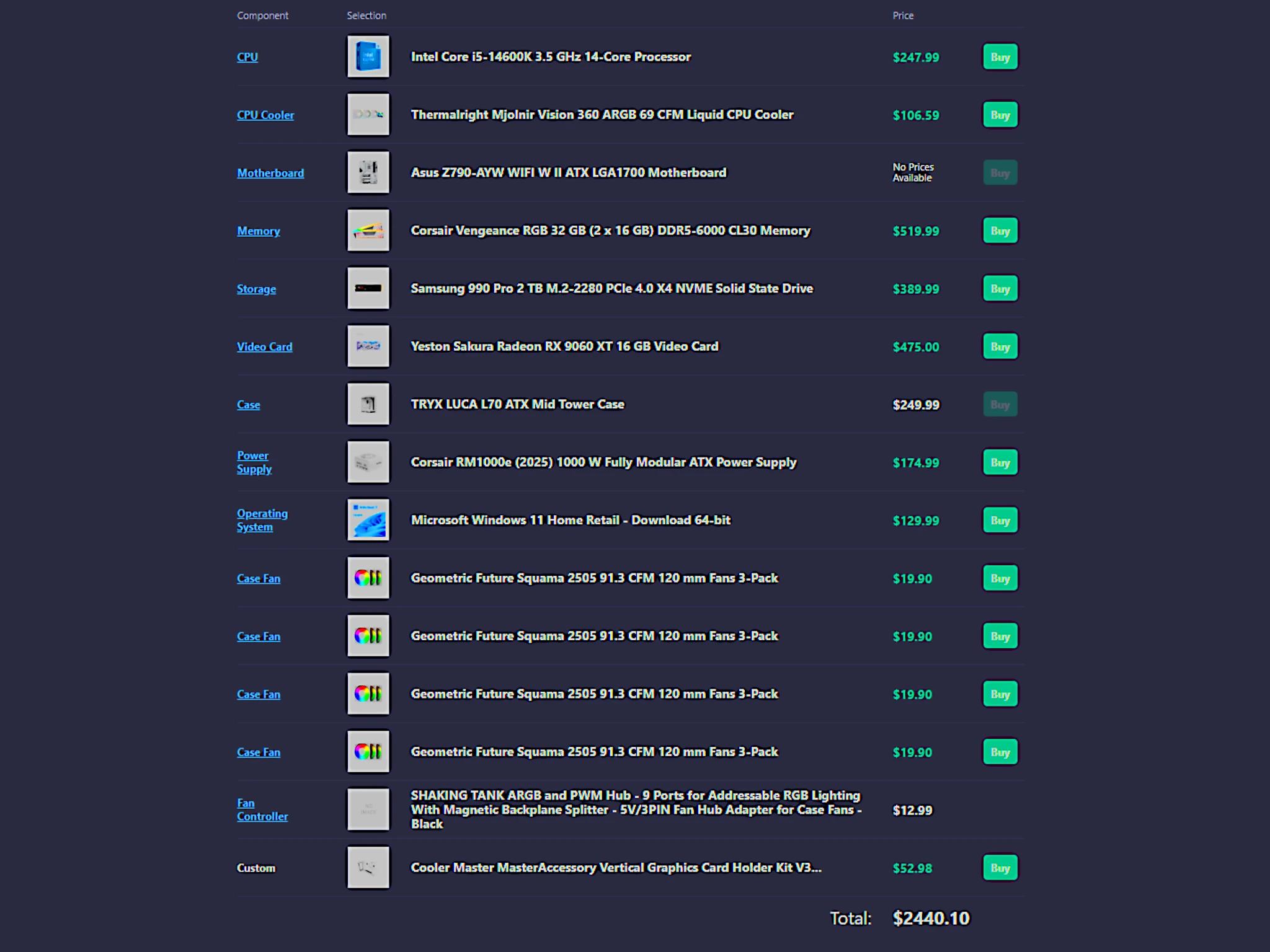Click the Samsung 990 Pro SSD thumbnail

[x=368, y=288]
